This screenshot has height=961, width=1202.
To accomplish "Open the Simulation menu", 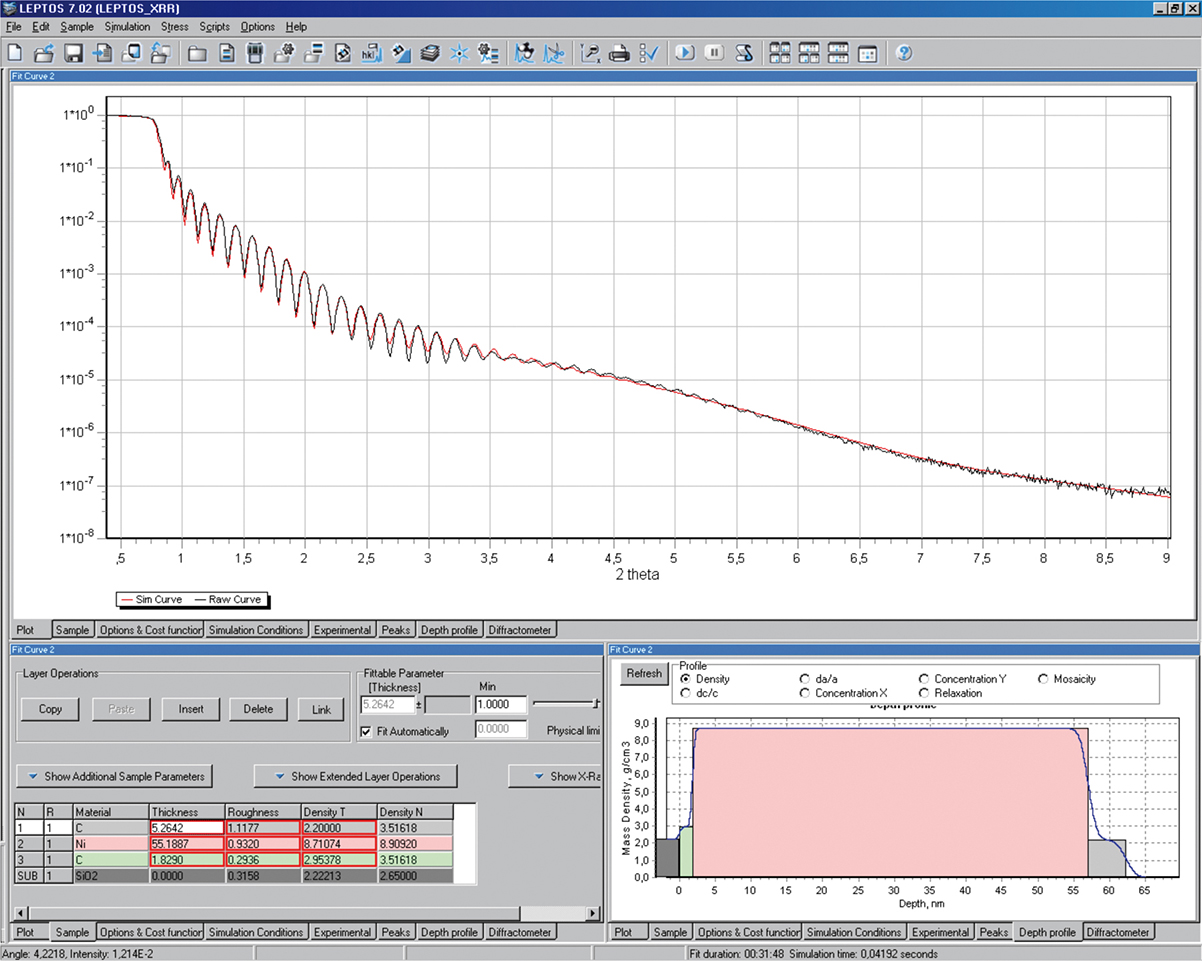I will click(x=127, y=27).
